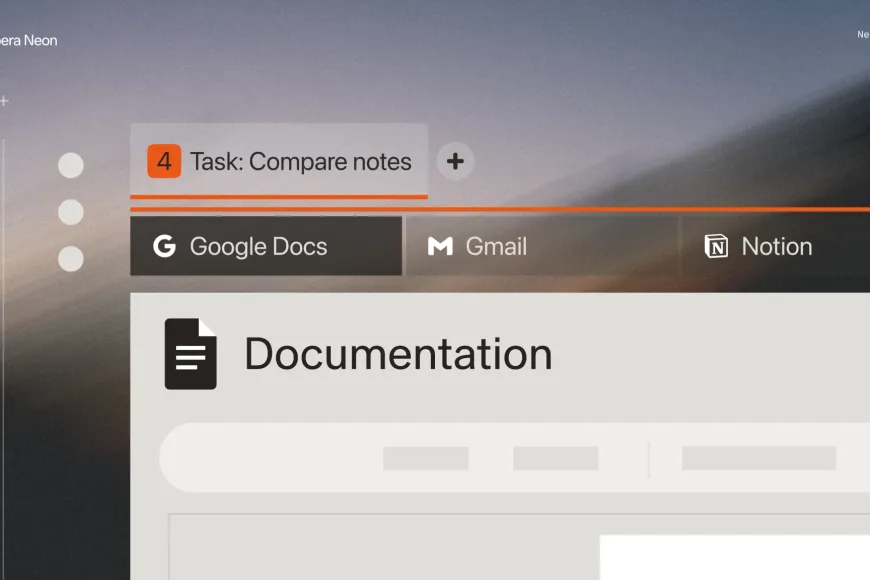Click the second gray toolbar placeholder
870x580 pixels.
(555, 458)
